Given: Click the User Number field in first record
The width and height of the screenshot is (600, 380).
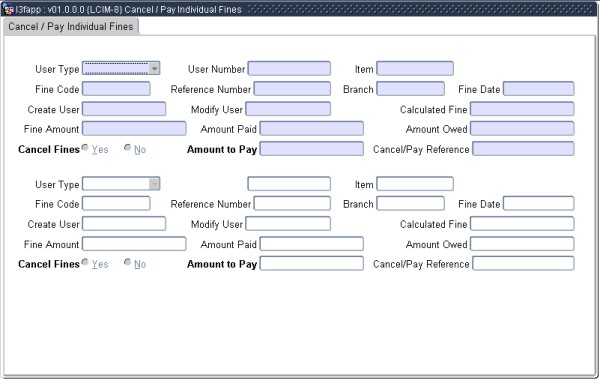Looking at the screenshot, I should (289, 68).
